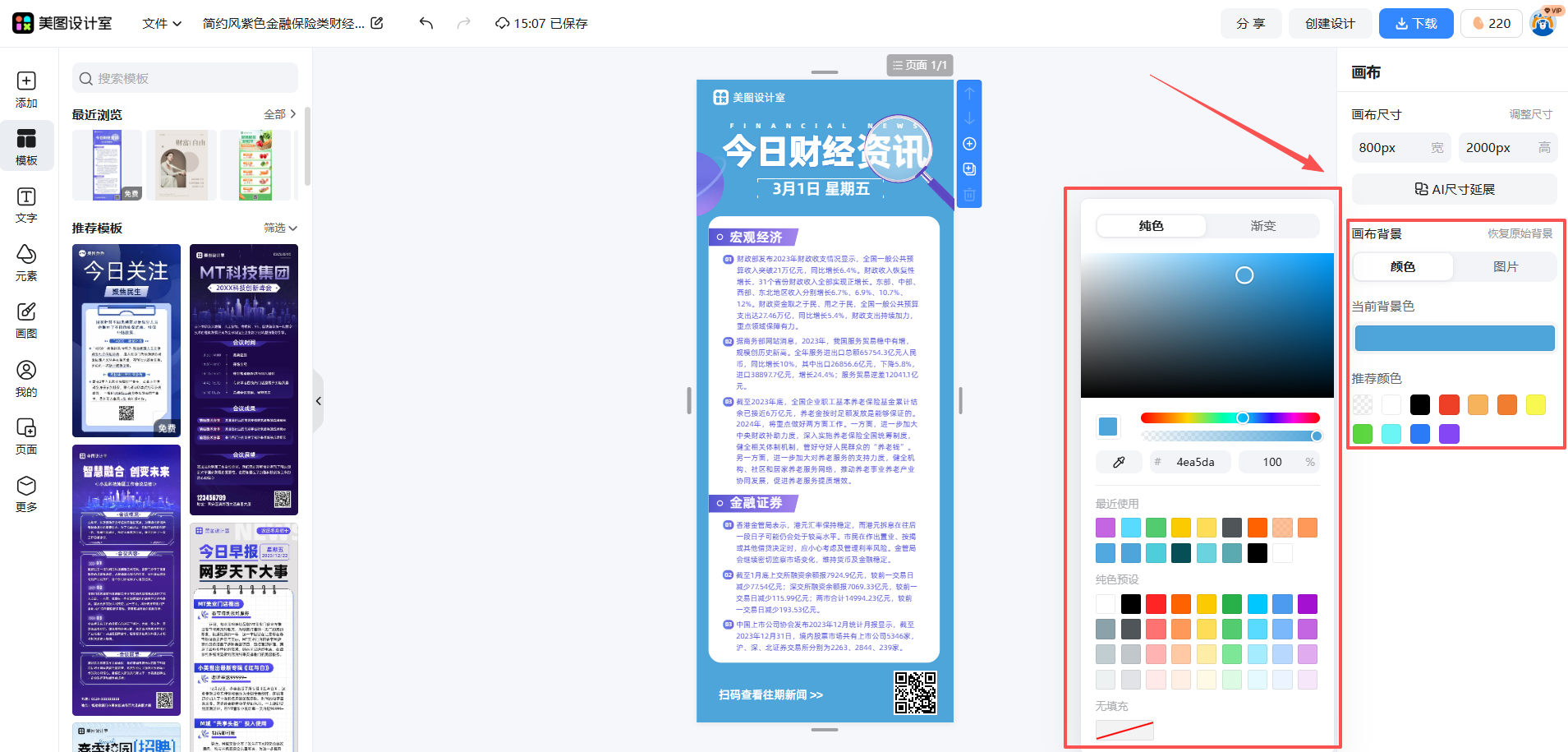Click the undo arrow icon
This screenshot has width=1568, height=752.
point(425,23)
